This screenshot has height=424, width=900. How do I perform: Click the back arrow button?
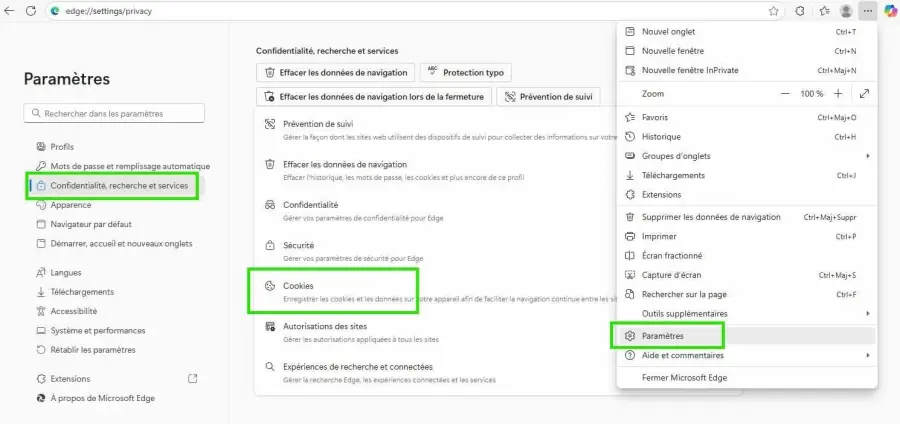click(x=10, y=11)
